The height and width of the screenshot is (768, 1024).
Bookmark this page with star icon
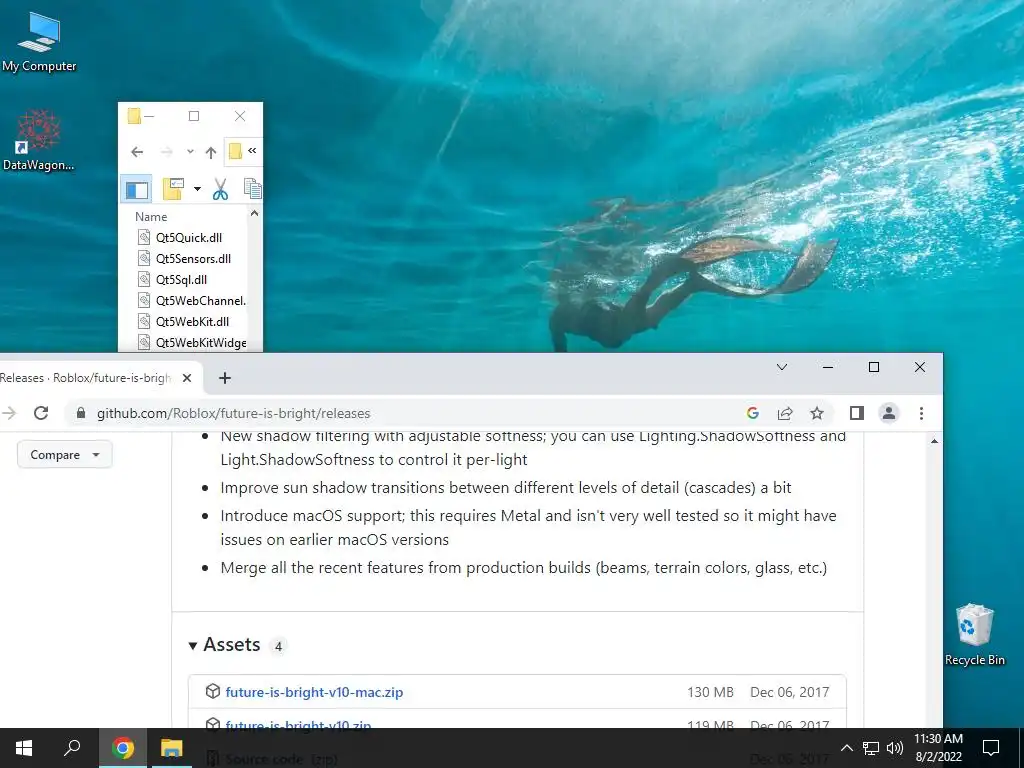point(817,413)
